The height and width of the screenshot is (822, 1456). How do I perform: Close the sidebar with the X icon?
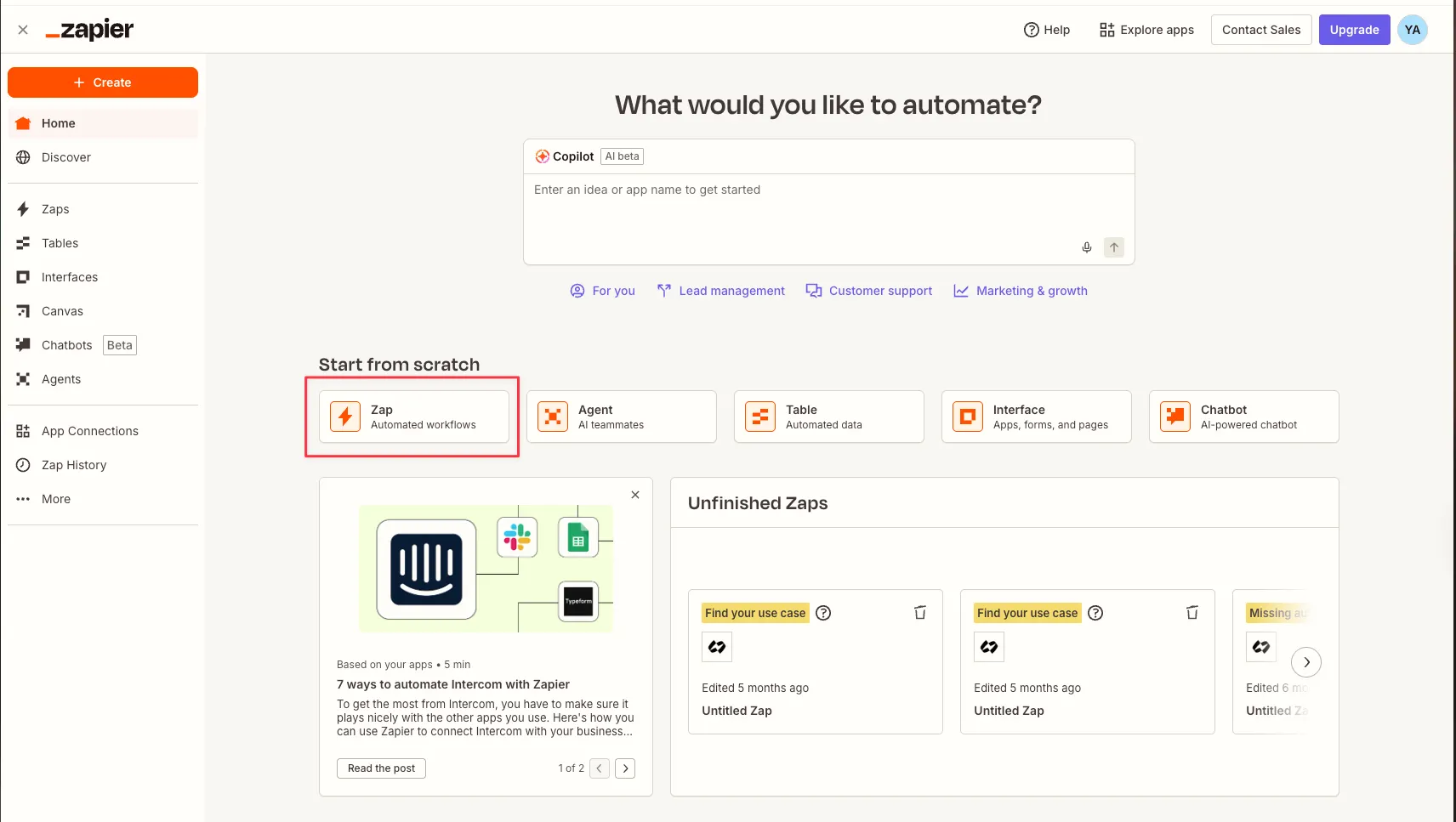(23, 30)
